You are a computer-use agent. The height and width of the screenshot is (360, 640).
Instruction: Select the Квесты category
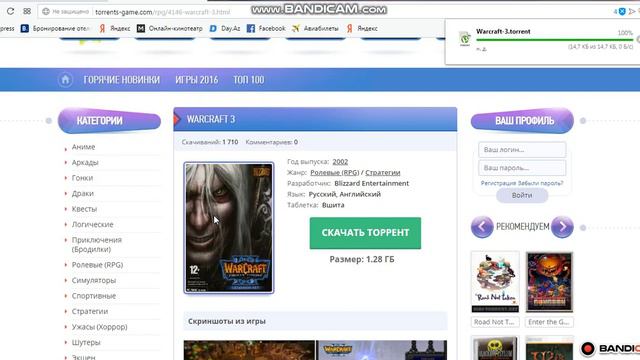coord(84,209)
